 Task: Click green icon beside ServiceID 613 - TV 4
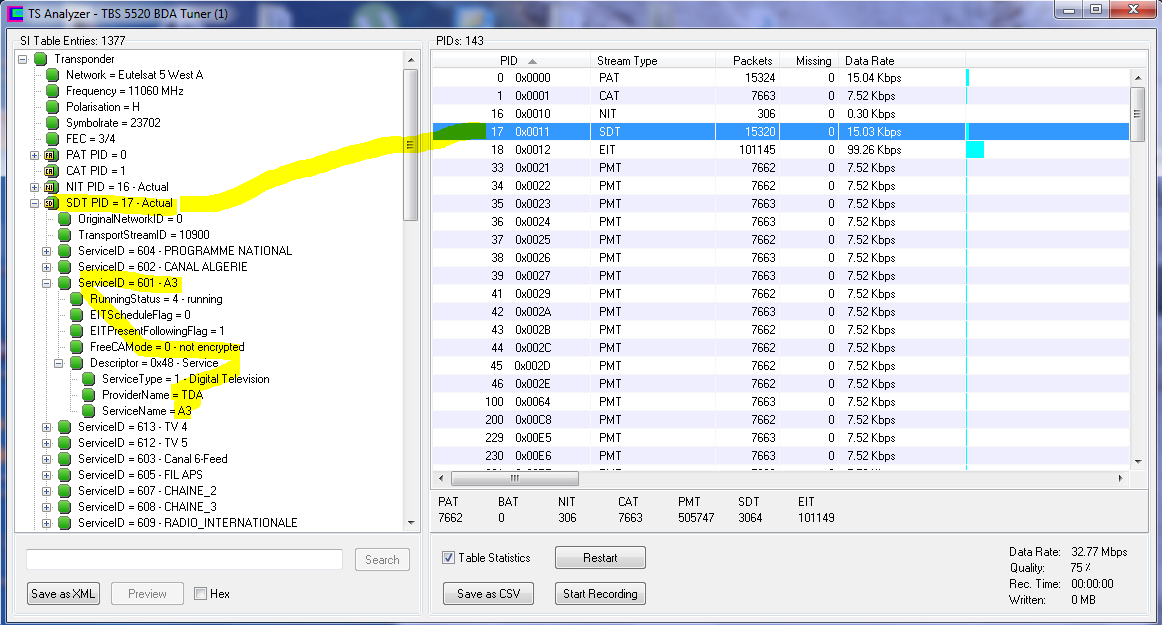point(64,427)
